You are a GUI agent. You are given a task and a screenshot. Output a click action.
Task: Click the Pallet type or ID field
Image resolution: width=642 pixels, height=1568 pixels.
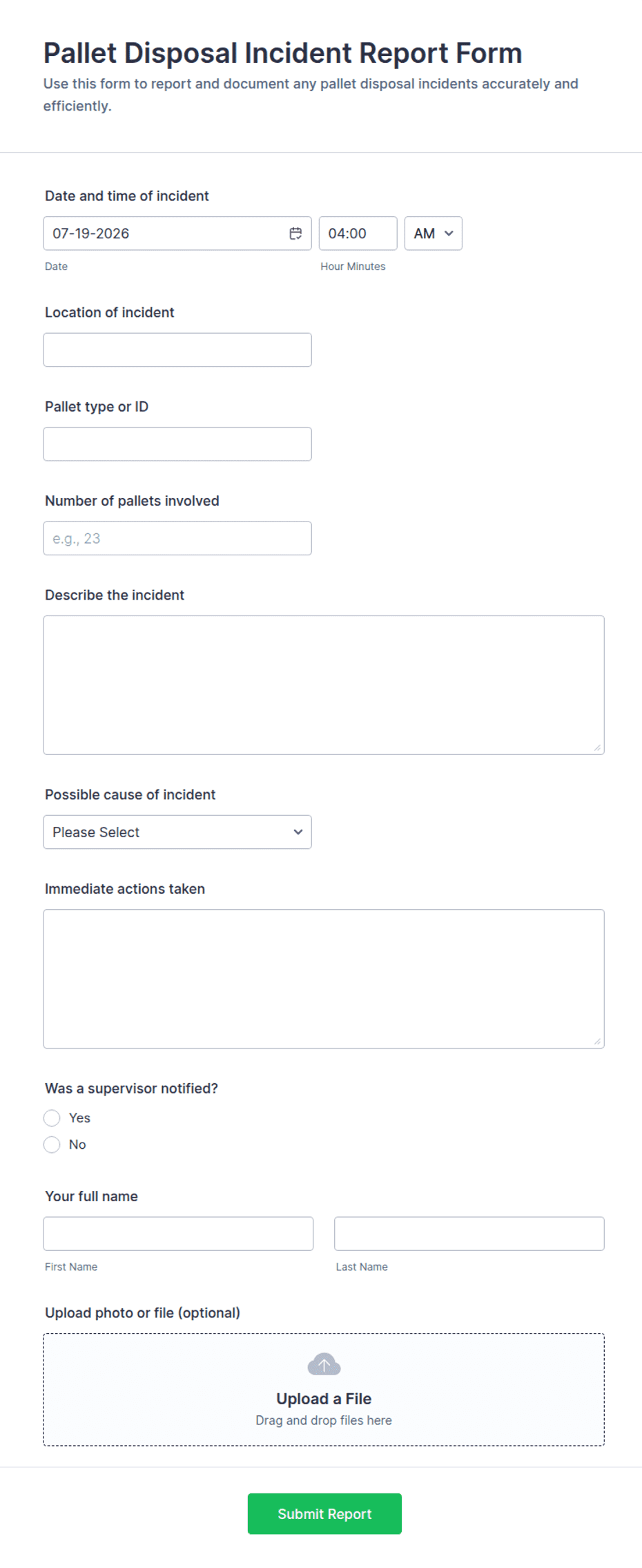(177, 444)
